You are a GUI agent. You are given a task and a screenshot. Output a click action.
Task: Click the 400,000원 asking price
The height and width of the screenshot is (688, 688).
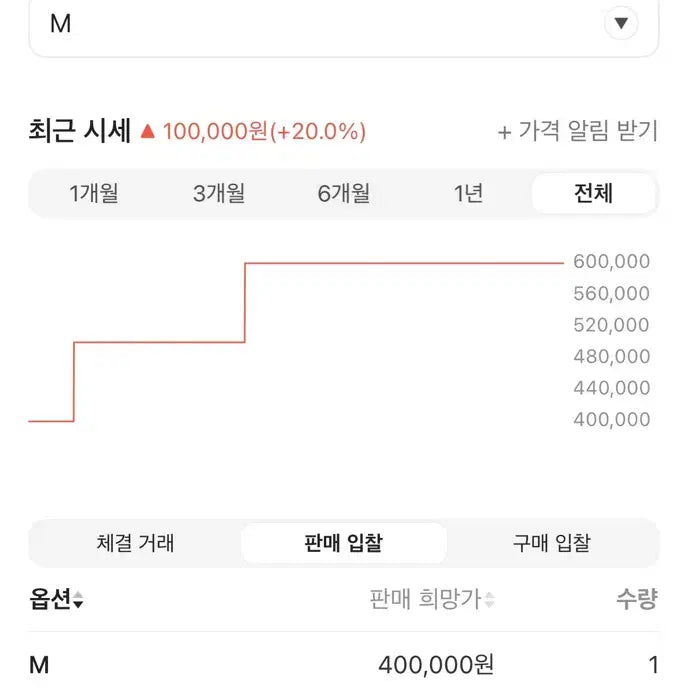click(436, 664)
